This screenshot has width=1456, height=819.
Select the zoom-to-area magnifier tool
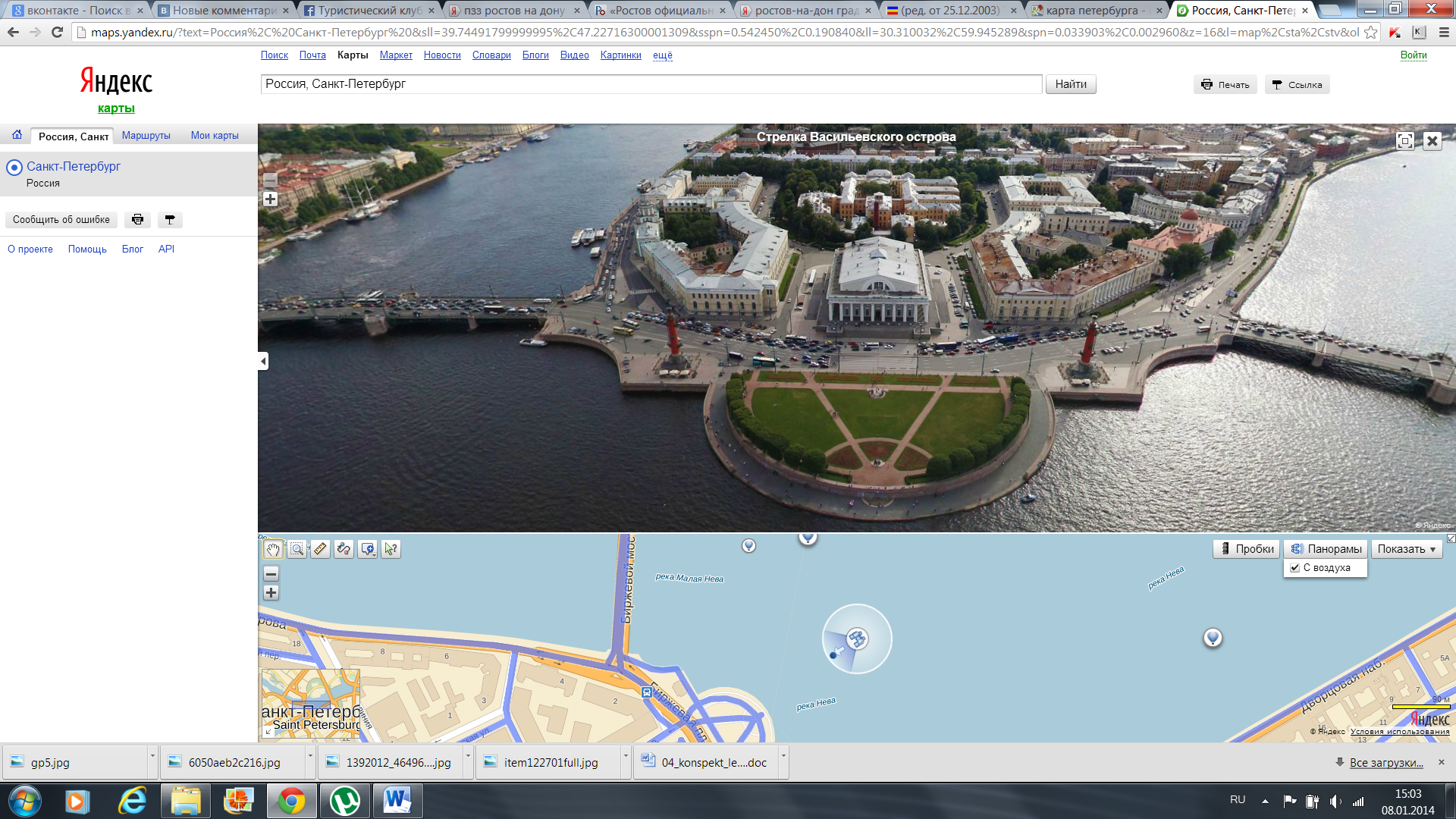[x=297, y=549]
